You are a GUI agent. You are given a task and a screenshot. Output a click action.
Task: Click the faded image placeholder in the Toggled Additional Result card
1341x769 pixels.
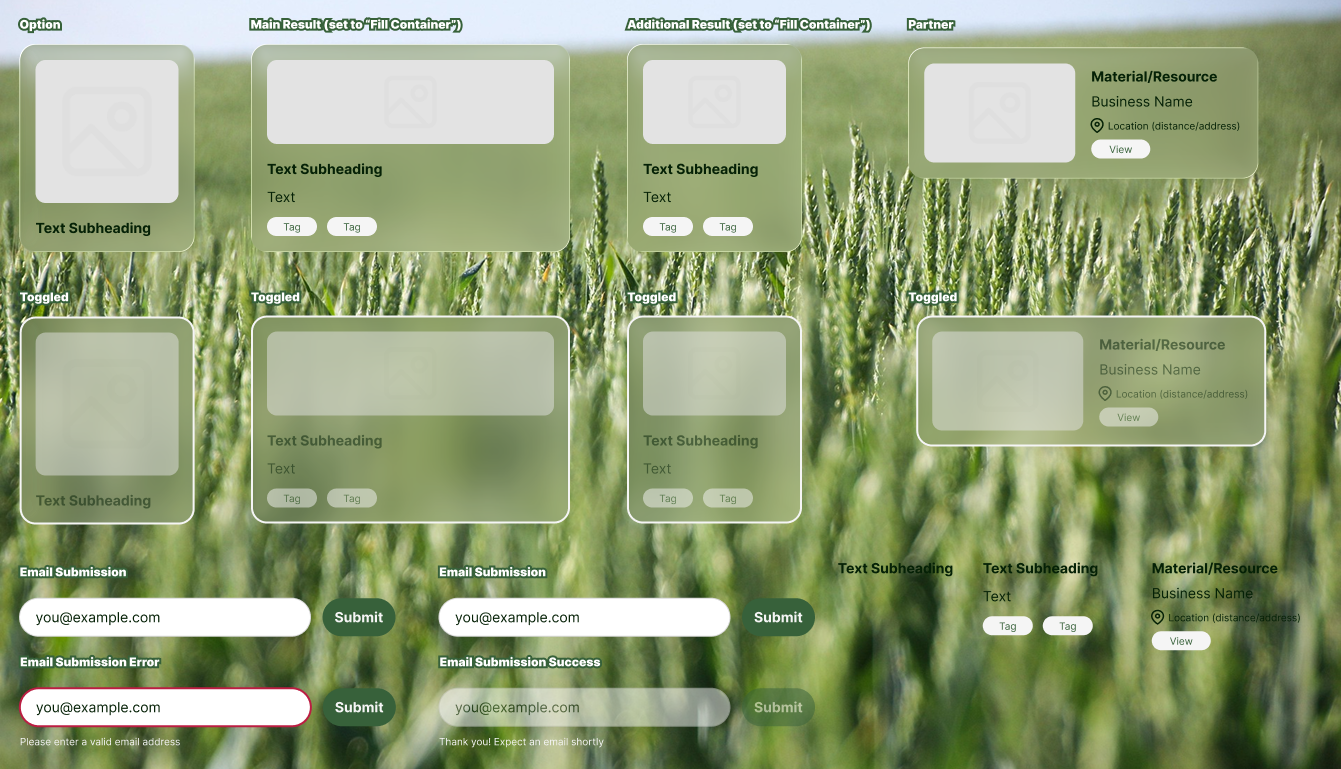[714, 374]
